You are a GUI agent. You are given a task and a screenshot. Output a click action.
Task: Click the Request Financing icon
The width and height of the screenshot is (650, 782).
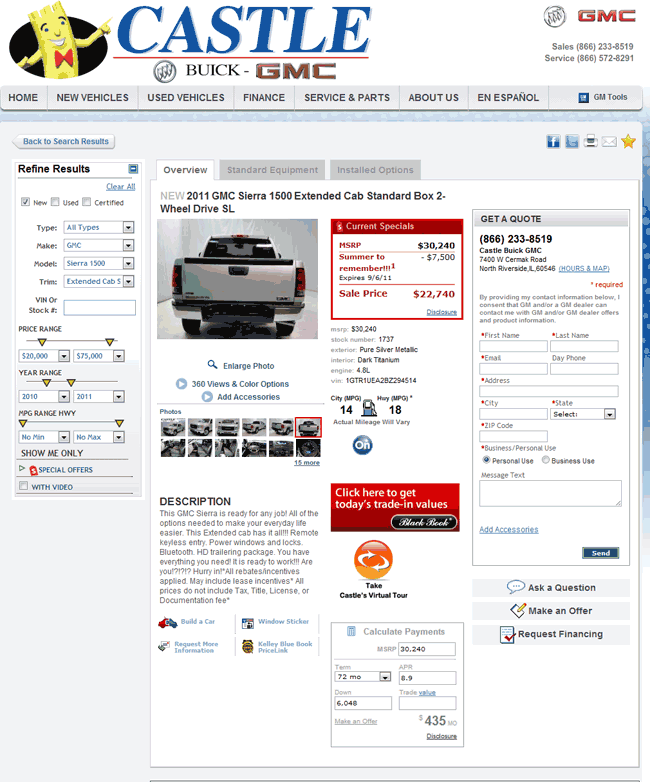(x=507, y=634)
